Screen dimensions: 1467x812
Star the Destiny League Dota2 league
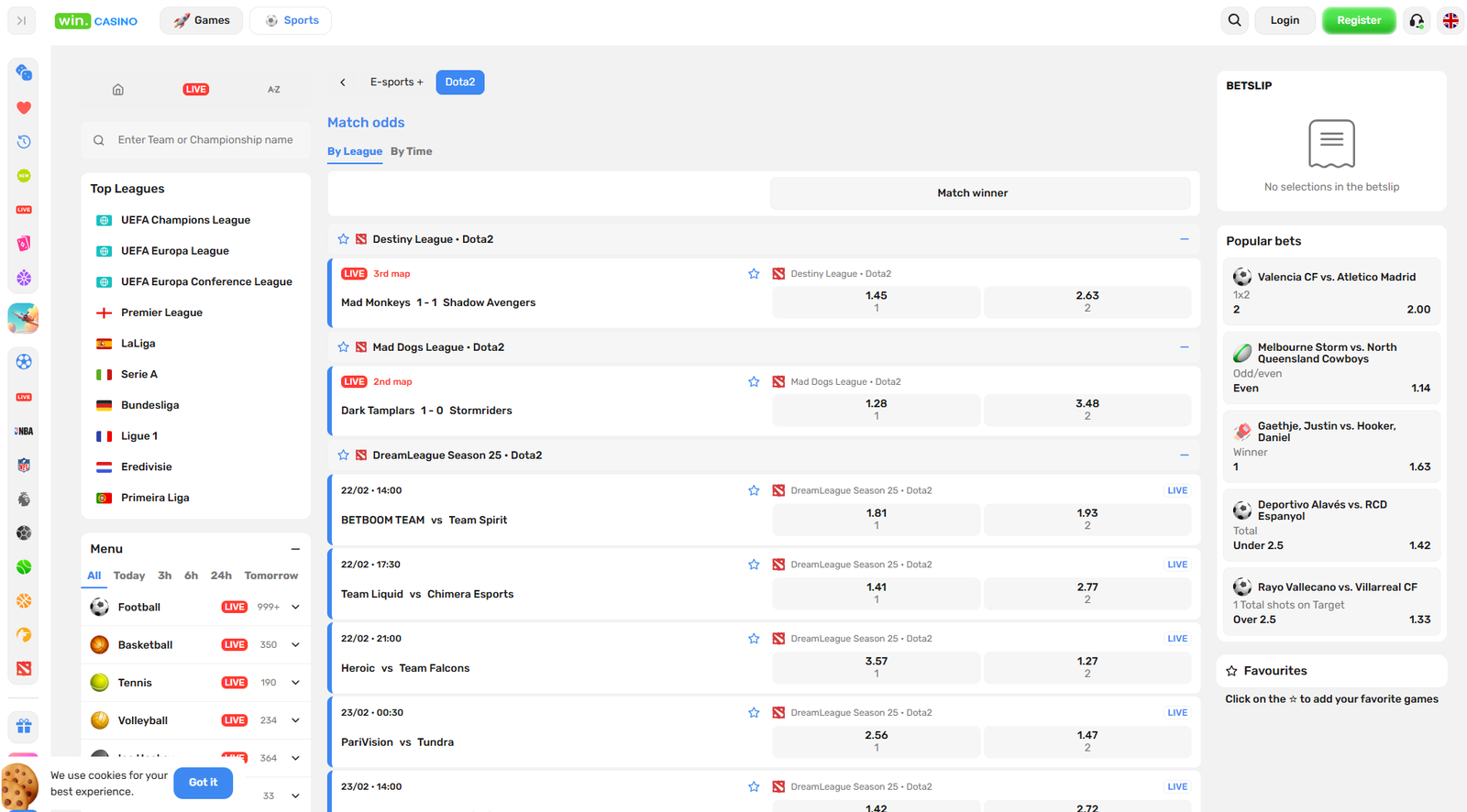point(343,239)
